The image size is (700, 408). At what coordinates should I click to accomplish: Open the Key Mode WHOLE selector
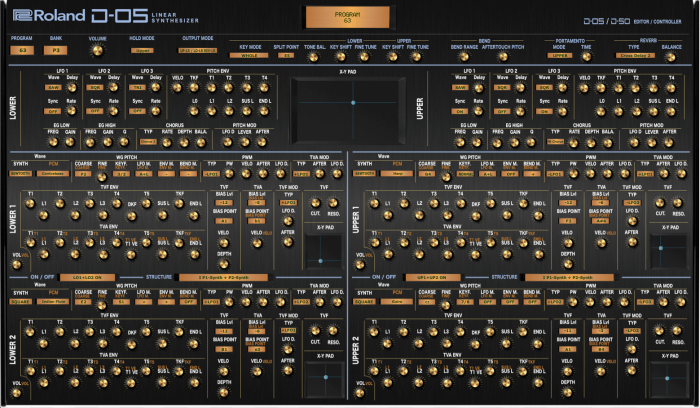tap(249, 55)
